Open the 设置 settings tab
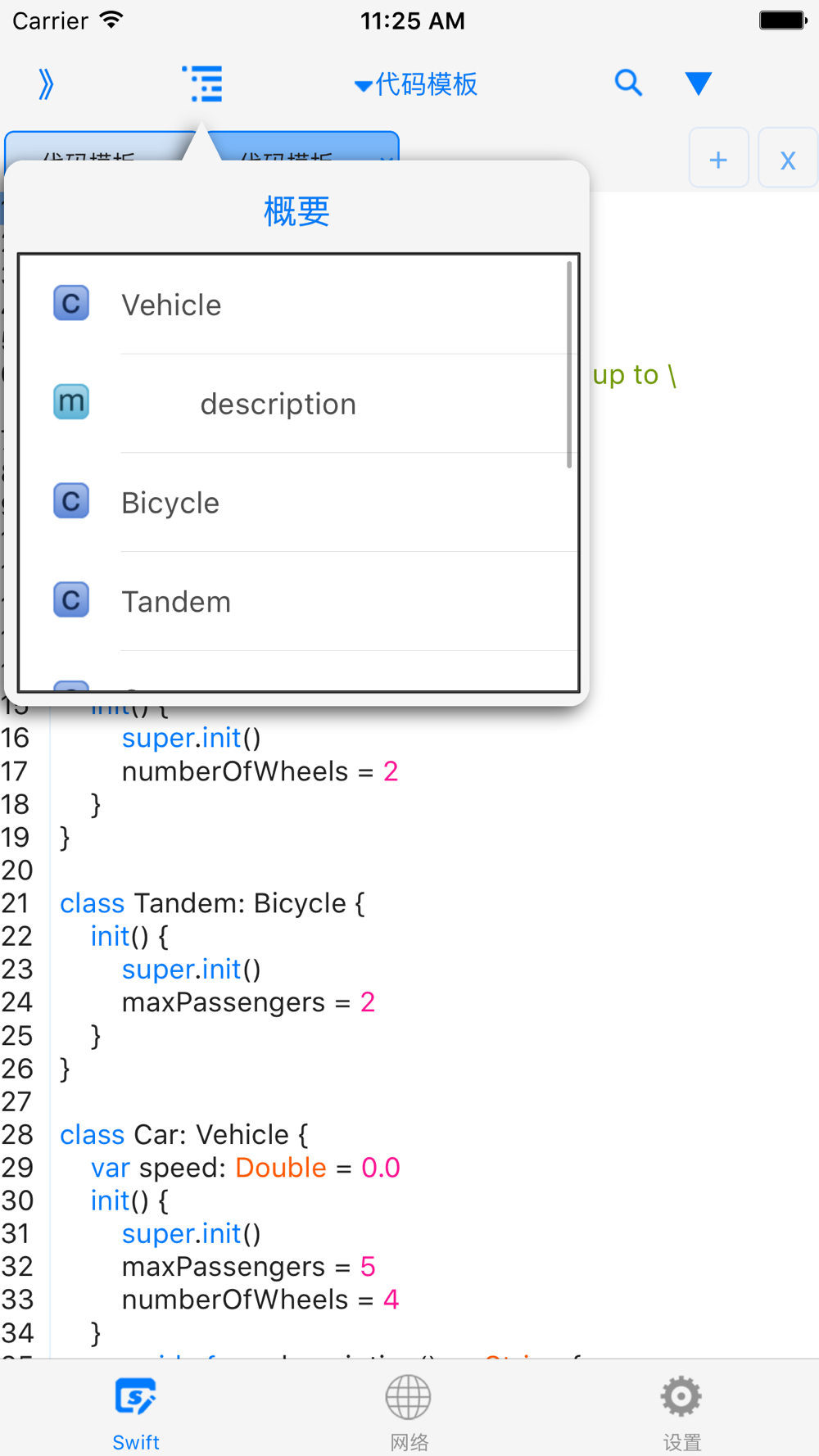The width and height of the screenshot is (819, 1456). (681, 1410)
